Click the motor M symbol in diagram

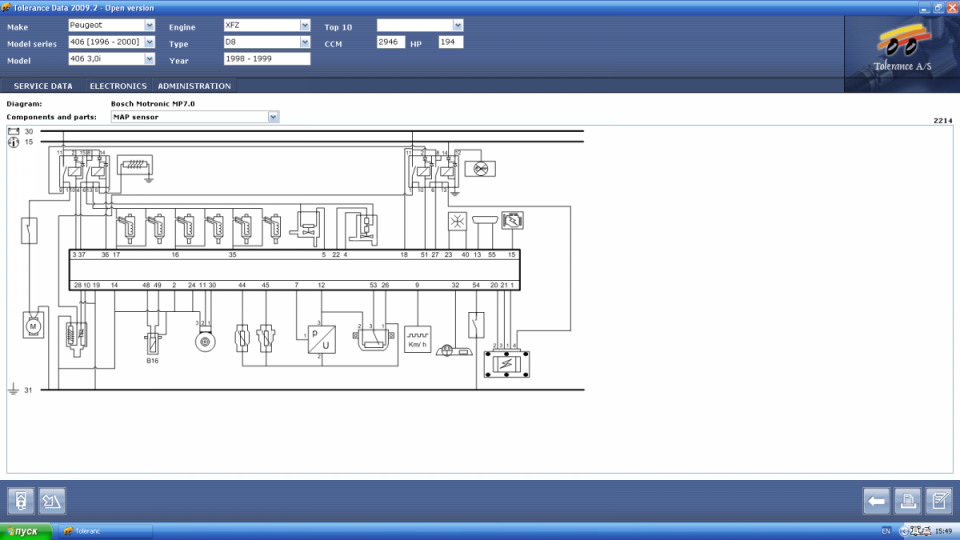coord(34,325)
